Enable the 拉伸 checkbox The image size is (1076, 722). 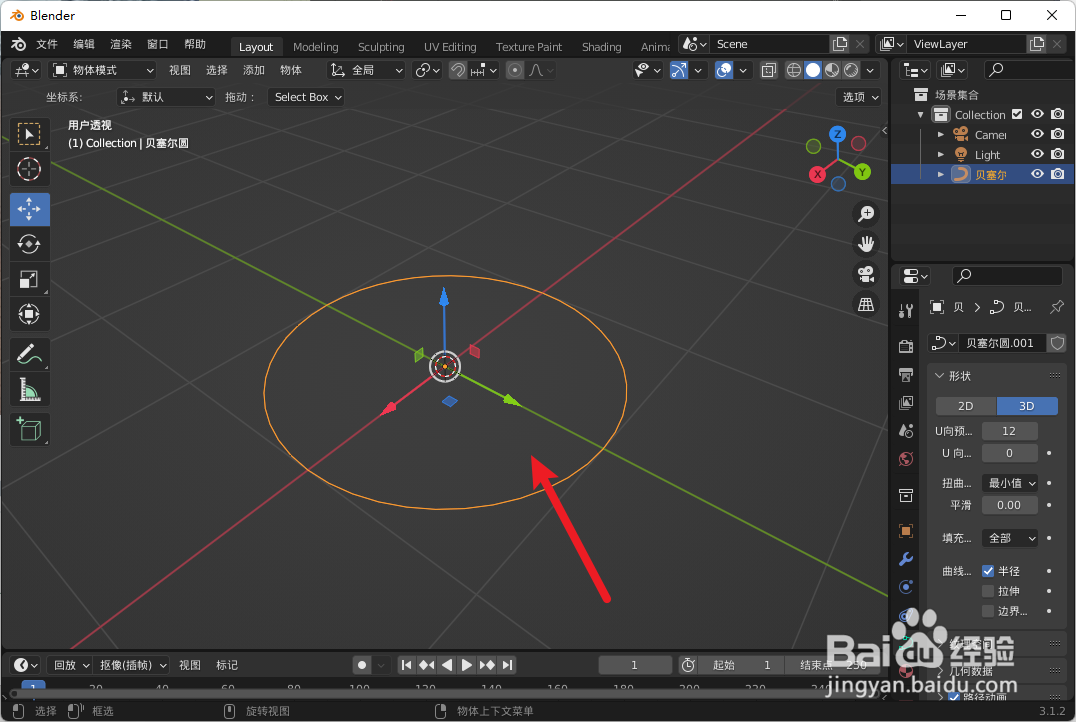(988, 591)
